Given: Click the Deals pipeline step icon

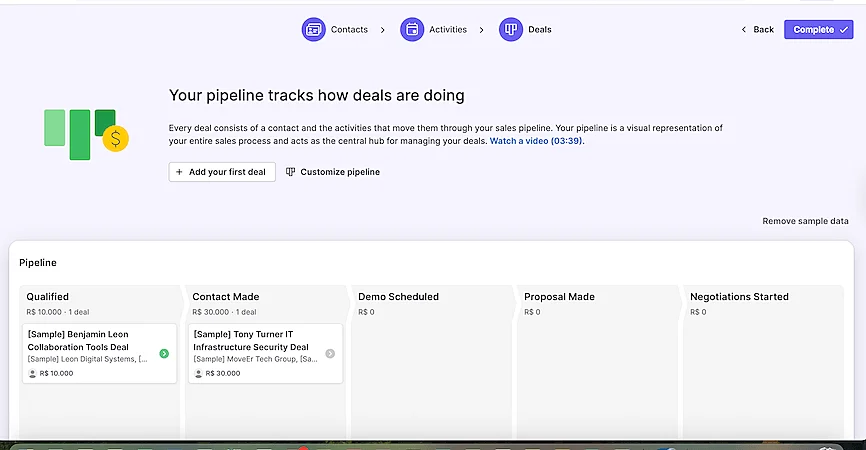Looking at the screenshot, I should point(511,29).
